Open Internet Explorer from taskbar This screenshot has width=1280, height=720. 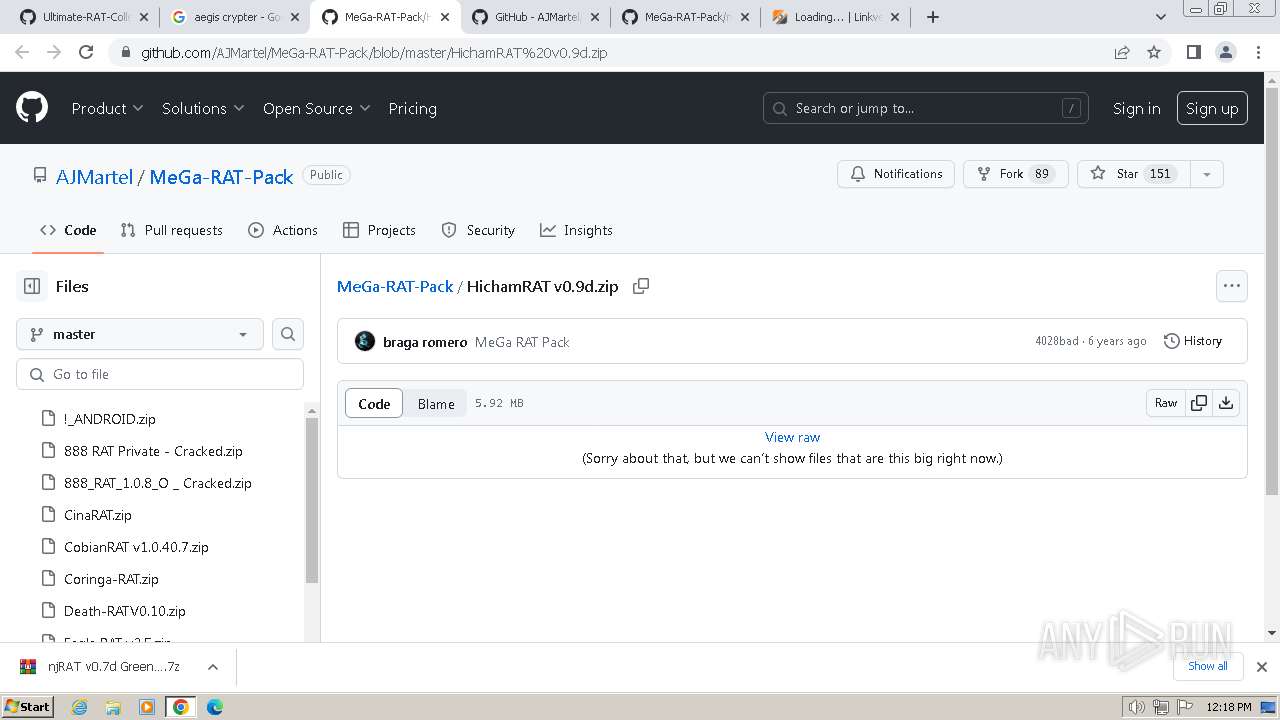(x=80, y=707)
